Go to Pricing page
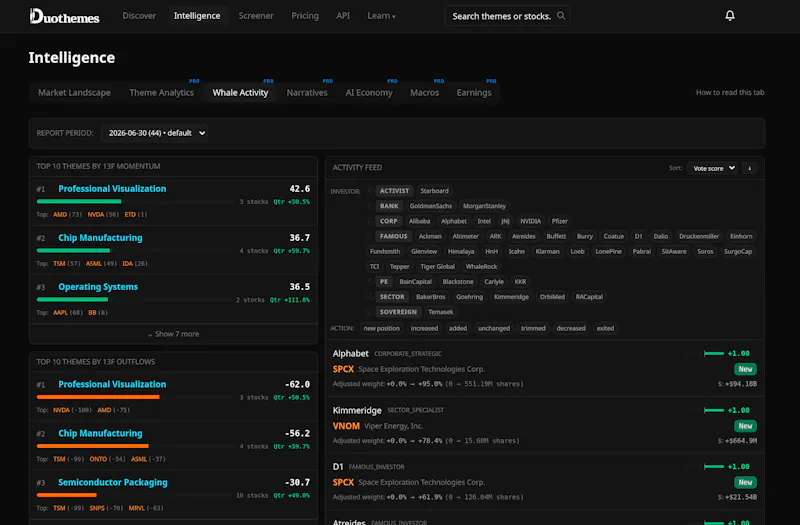 tap(305, 16)
